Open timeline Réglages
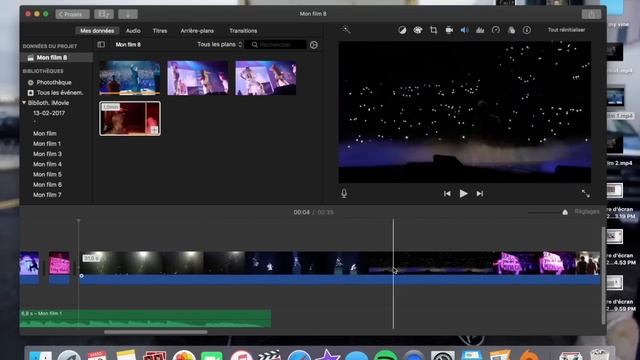640x360 pixels. coord(587,211)
